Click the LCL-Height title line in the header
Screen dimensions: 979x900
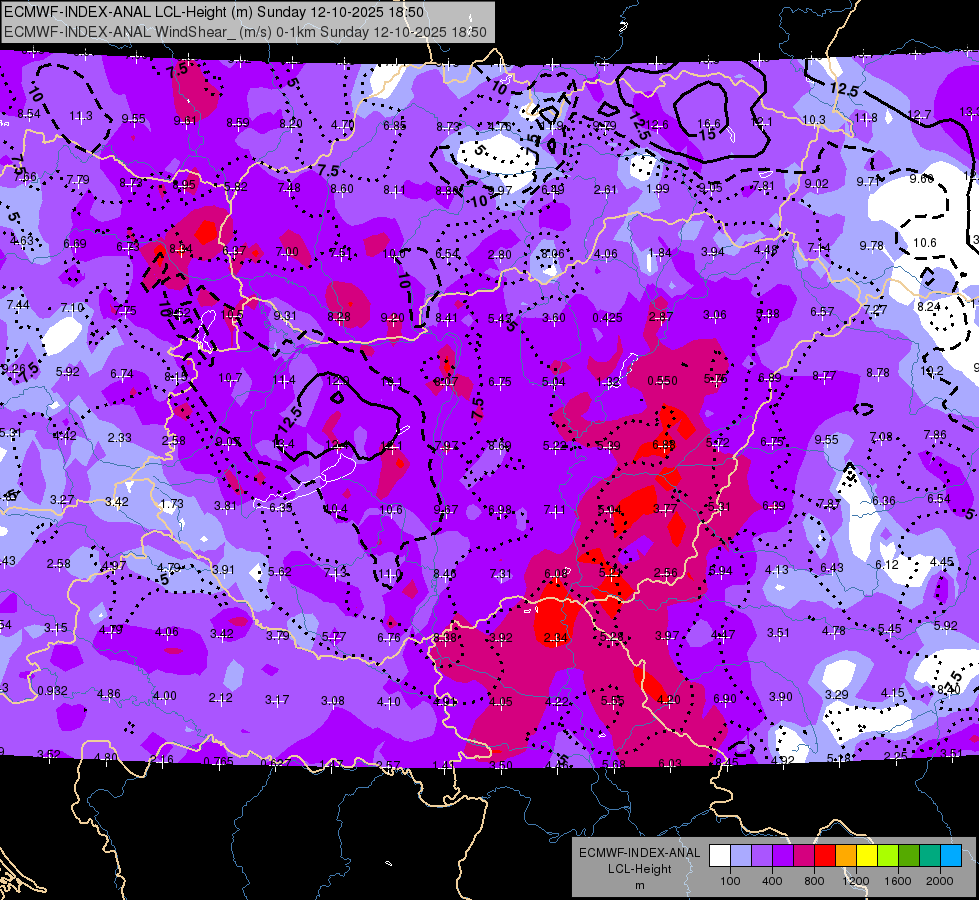point(214,12)
